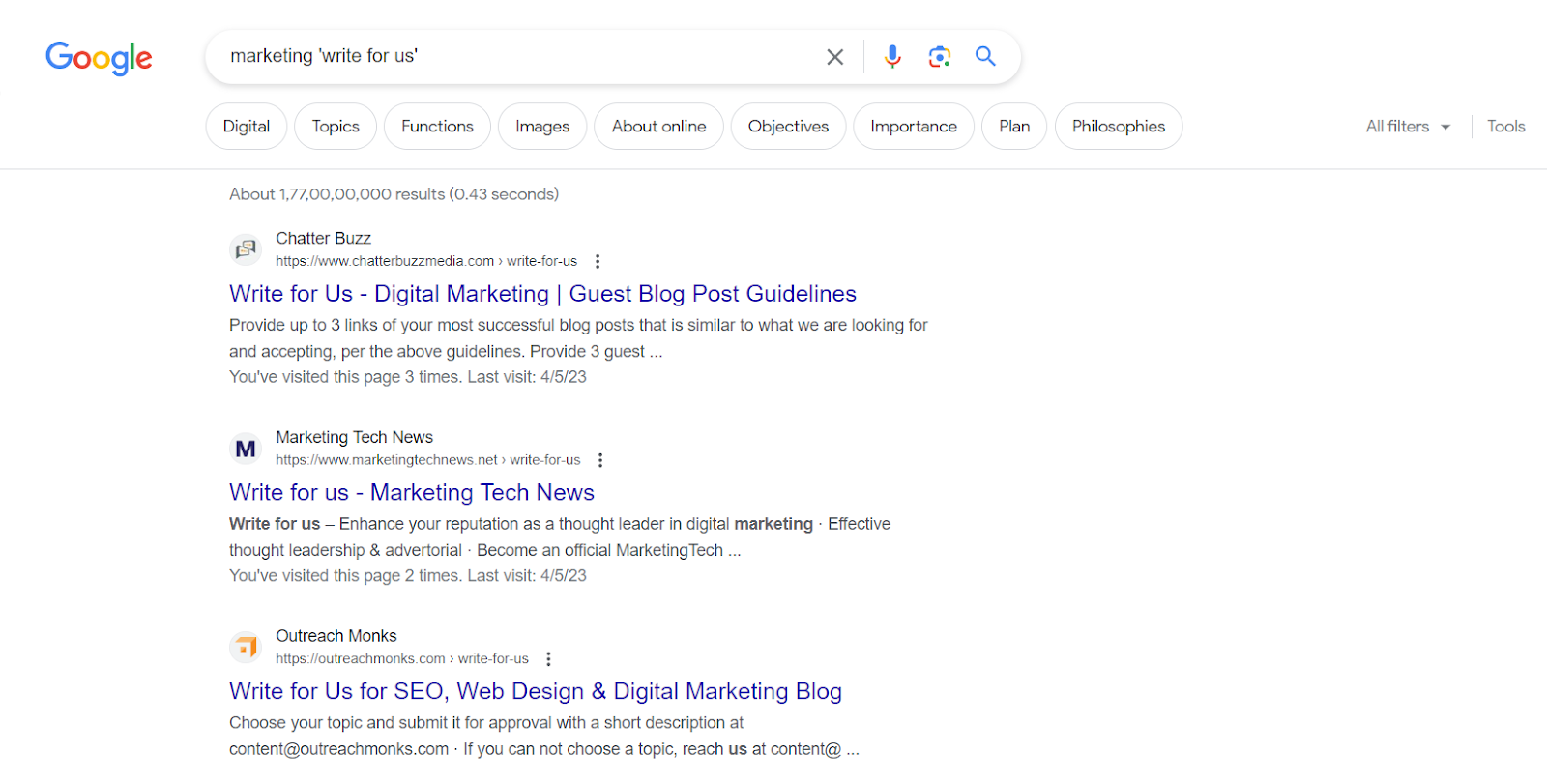Click the magnifying glass search button
Image resolution: width=1547 pixels, height=784 pixels.
[x=985, y=56]
